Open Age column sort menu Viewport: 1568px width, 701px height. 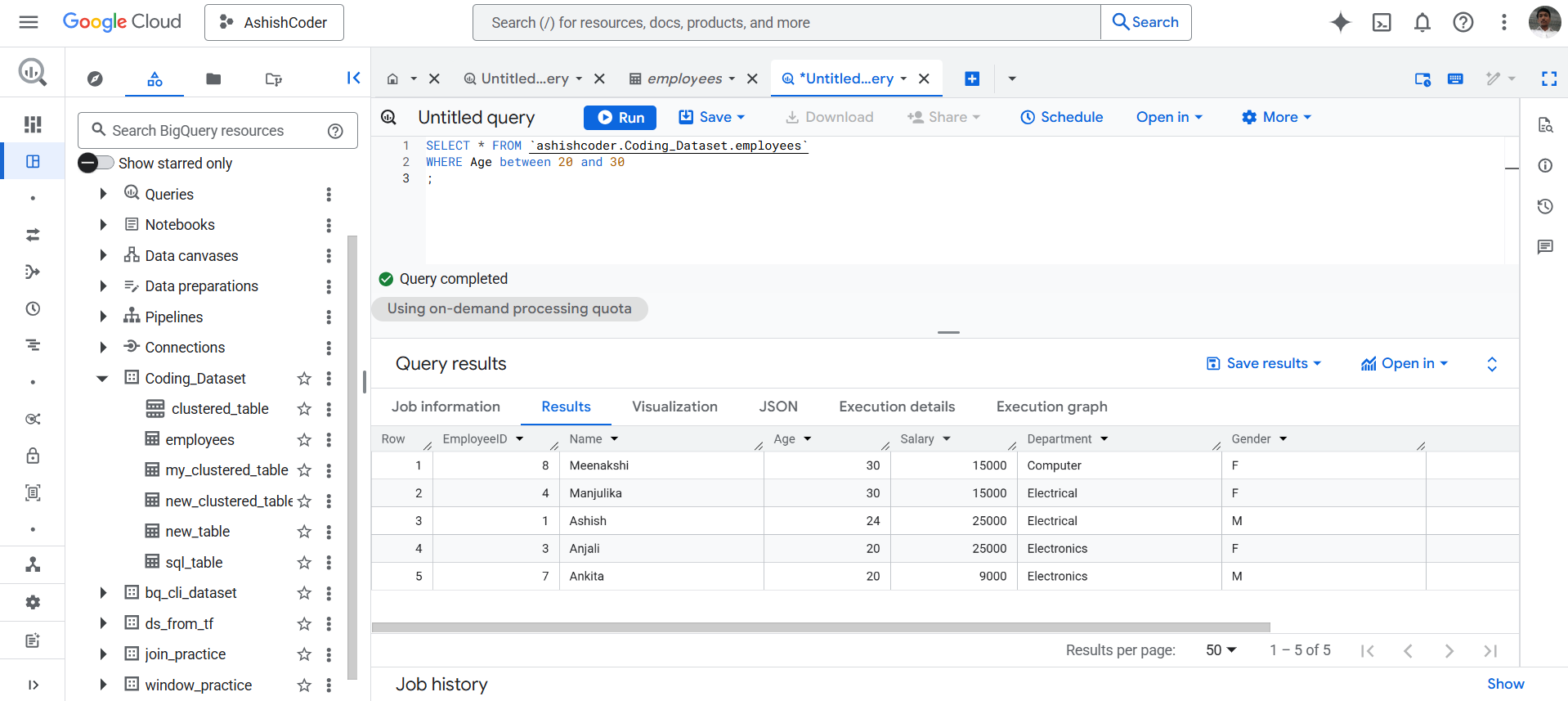[x=808, y=439]
